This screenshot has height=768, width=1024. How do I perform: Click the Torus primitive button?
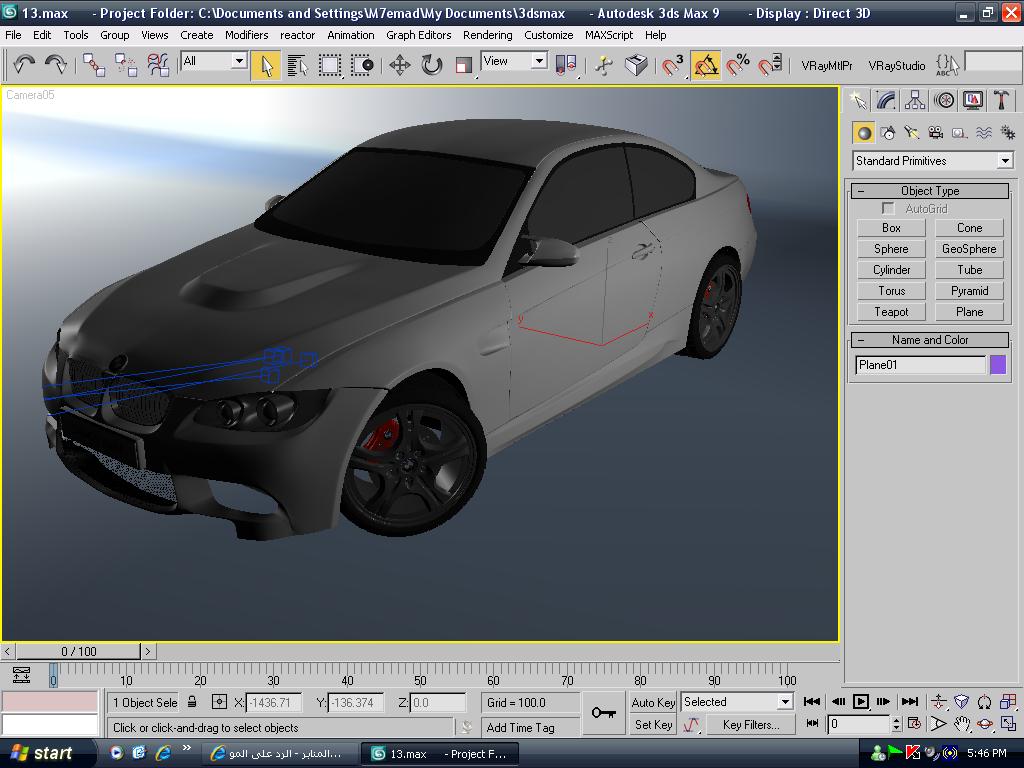891,291
